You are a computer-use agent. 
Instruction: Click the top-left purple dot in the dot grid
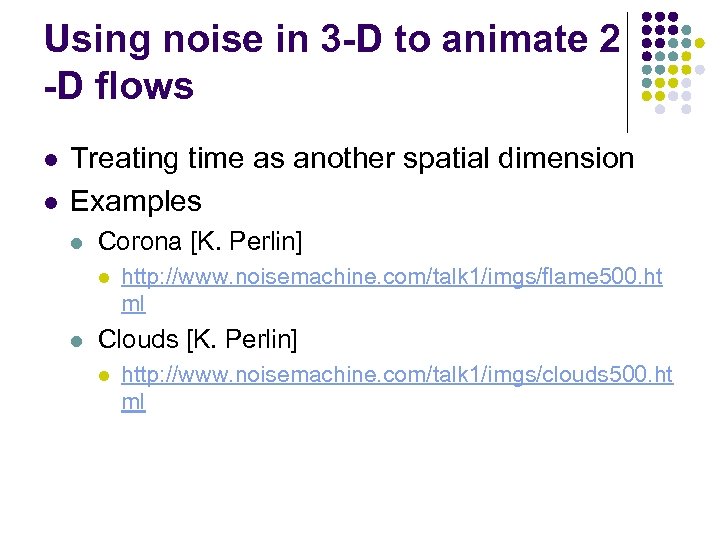coord(646,17)
